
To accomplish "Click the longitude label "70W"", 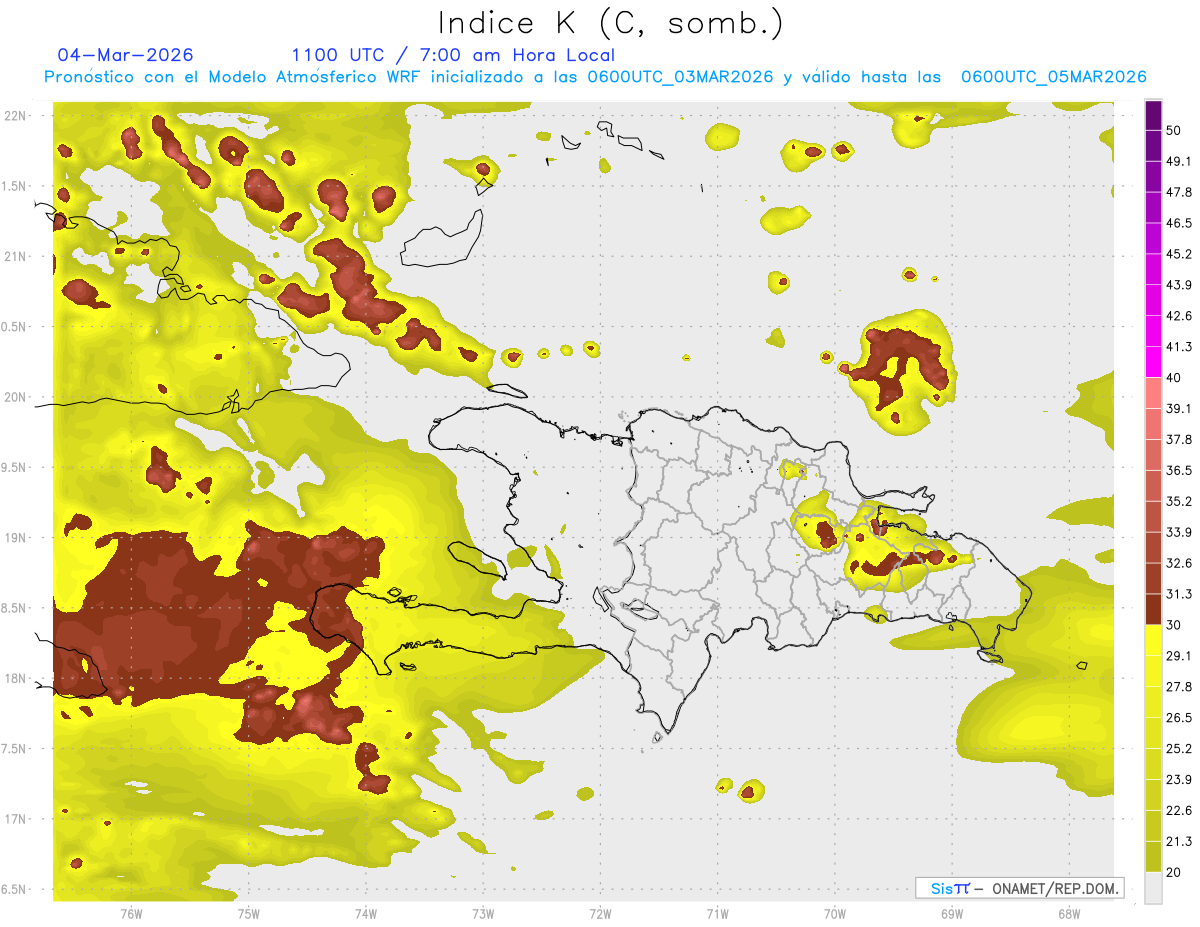I will tap(835, 914).
